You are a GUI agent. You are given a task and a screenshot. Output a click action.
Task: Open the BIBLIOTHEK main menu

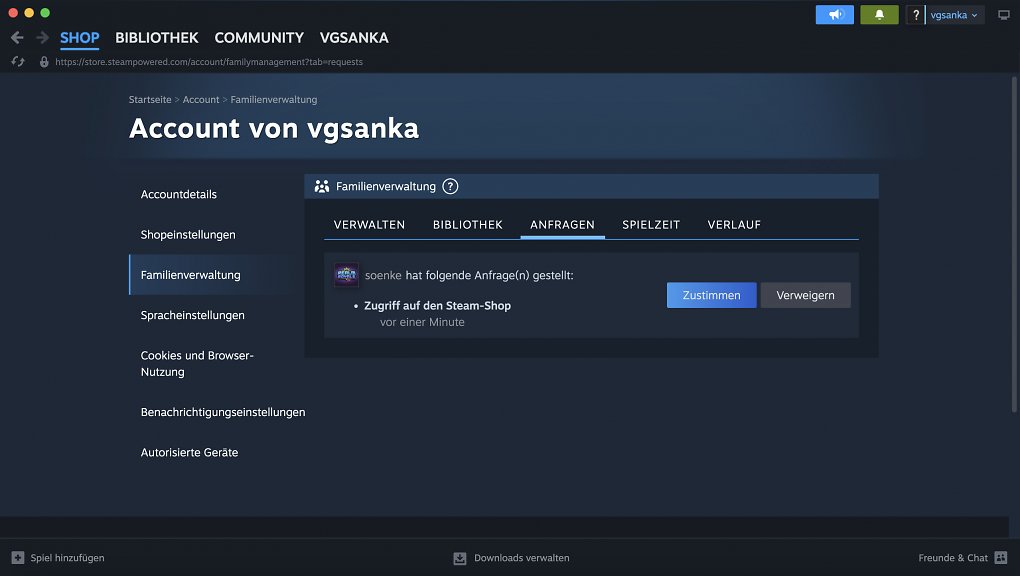(x=157, y=38)
